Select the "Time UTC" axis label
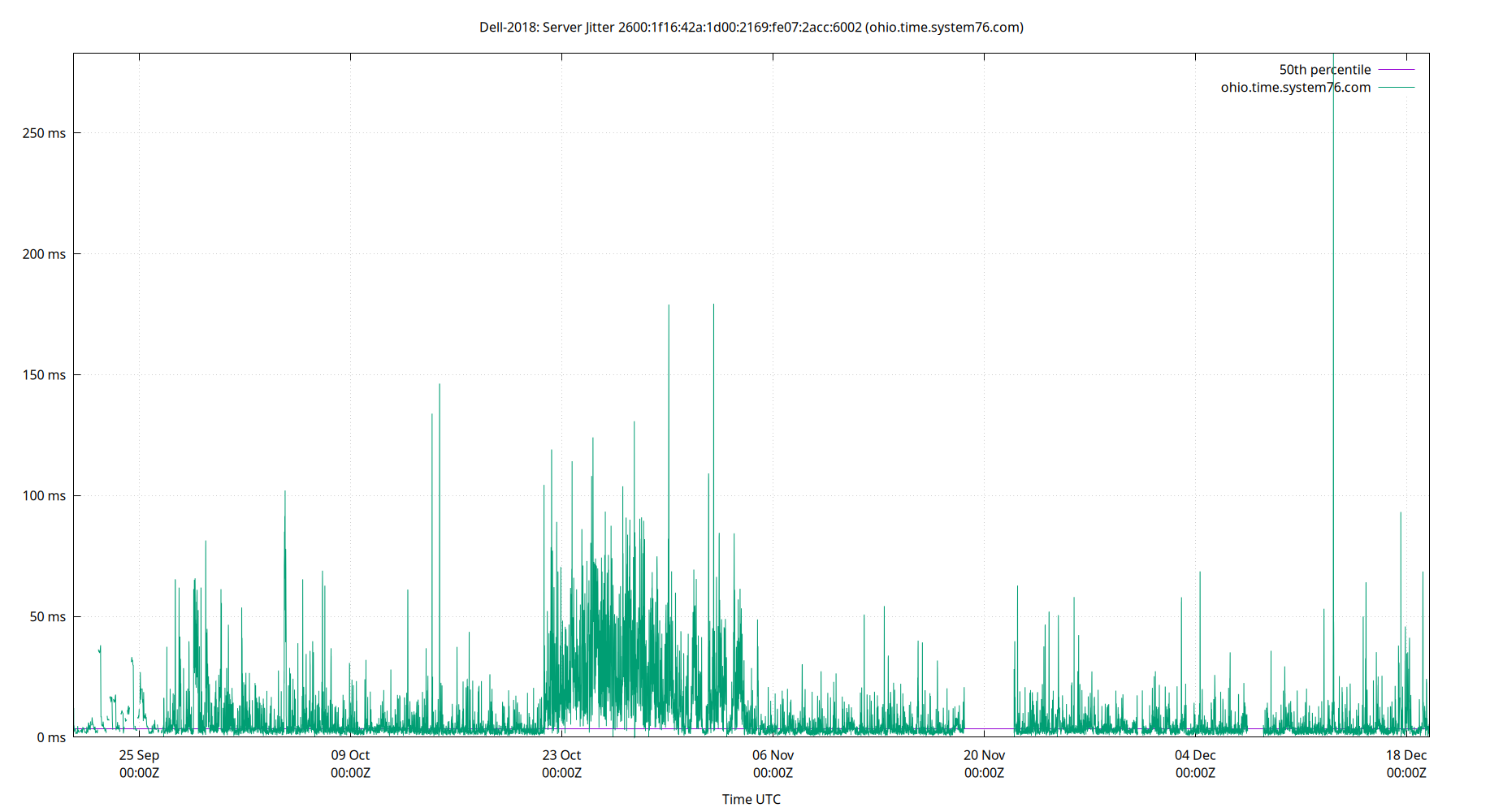 (751, 799)
